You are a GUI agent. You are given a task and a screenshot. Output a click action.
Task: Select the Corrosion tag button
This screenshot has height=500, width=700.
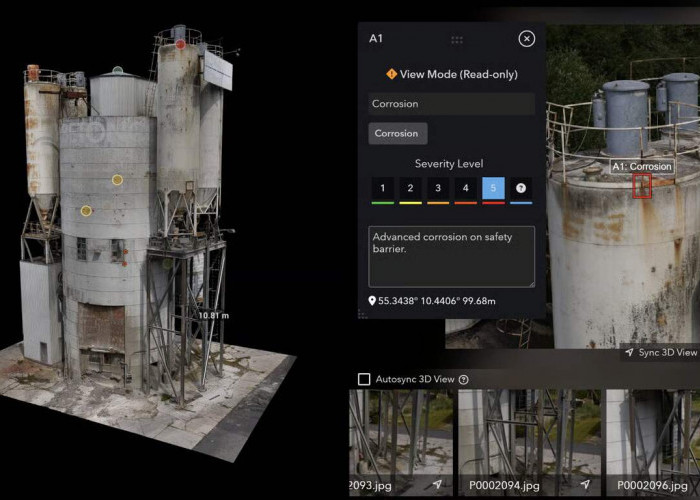[x=397, y=133]
